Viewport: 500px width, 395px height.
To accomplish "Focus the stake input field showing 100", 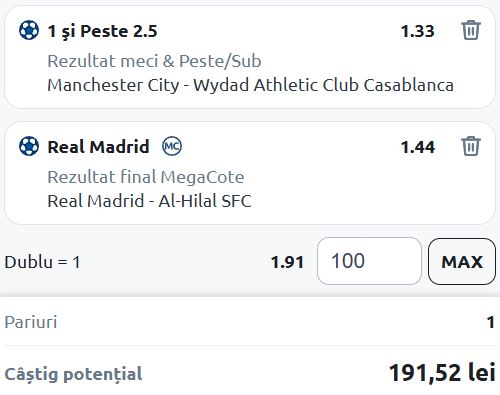I will click(x=369, y=261).
